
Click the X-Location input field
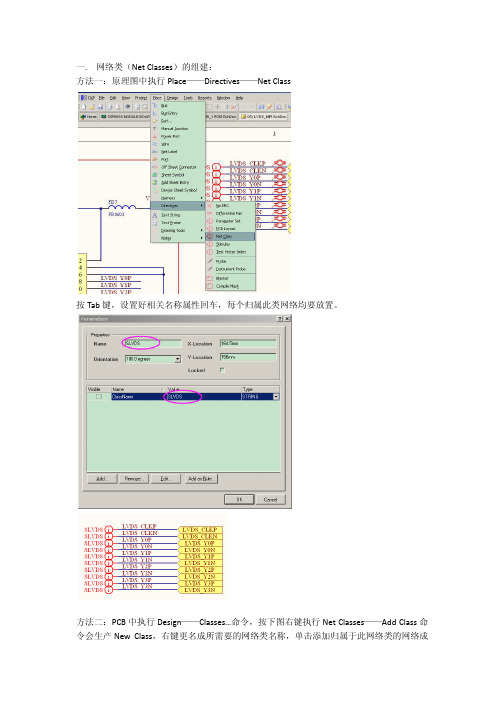248,343
